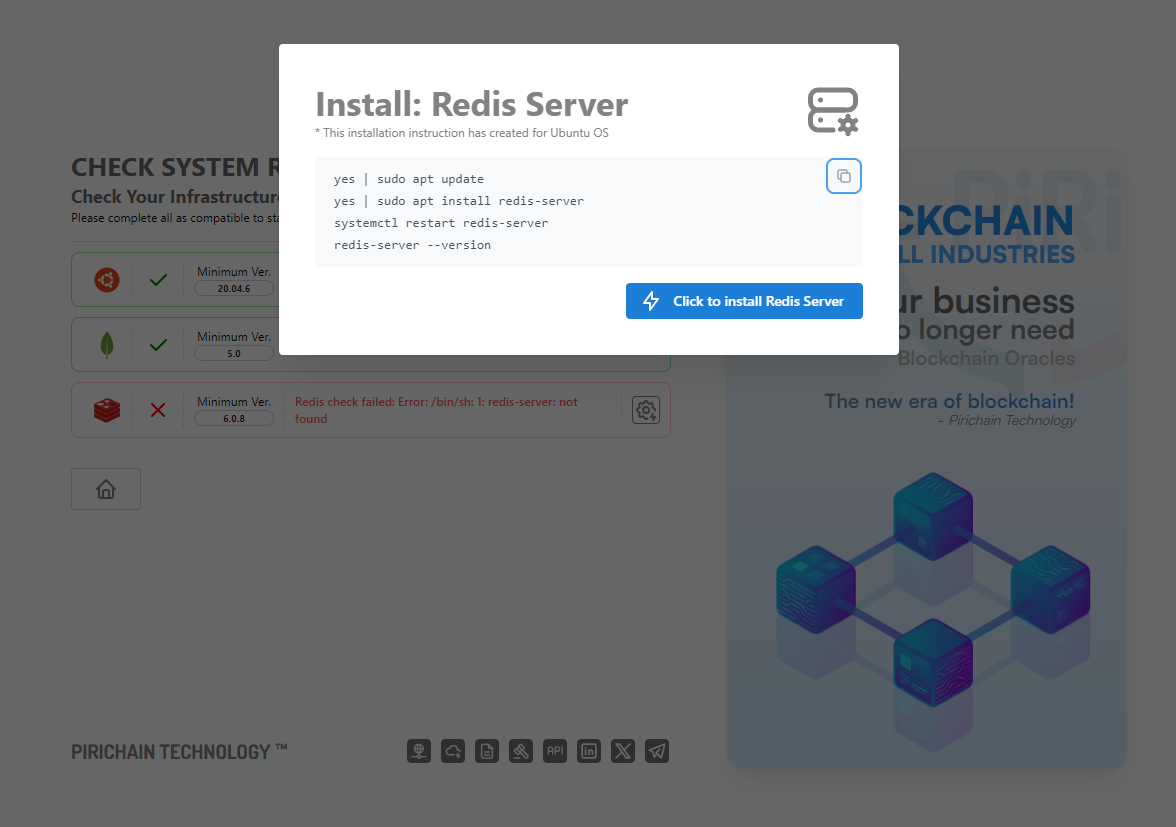
Task: Open Pirichain's LinkedIn page
Action: (x=589, y=751)
